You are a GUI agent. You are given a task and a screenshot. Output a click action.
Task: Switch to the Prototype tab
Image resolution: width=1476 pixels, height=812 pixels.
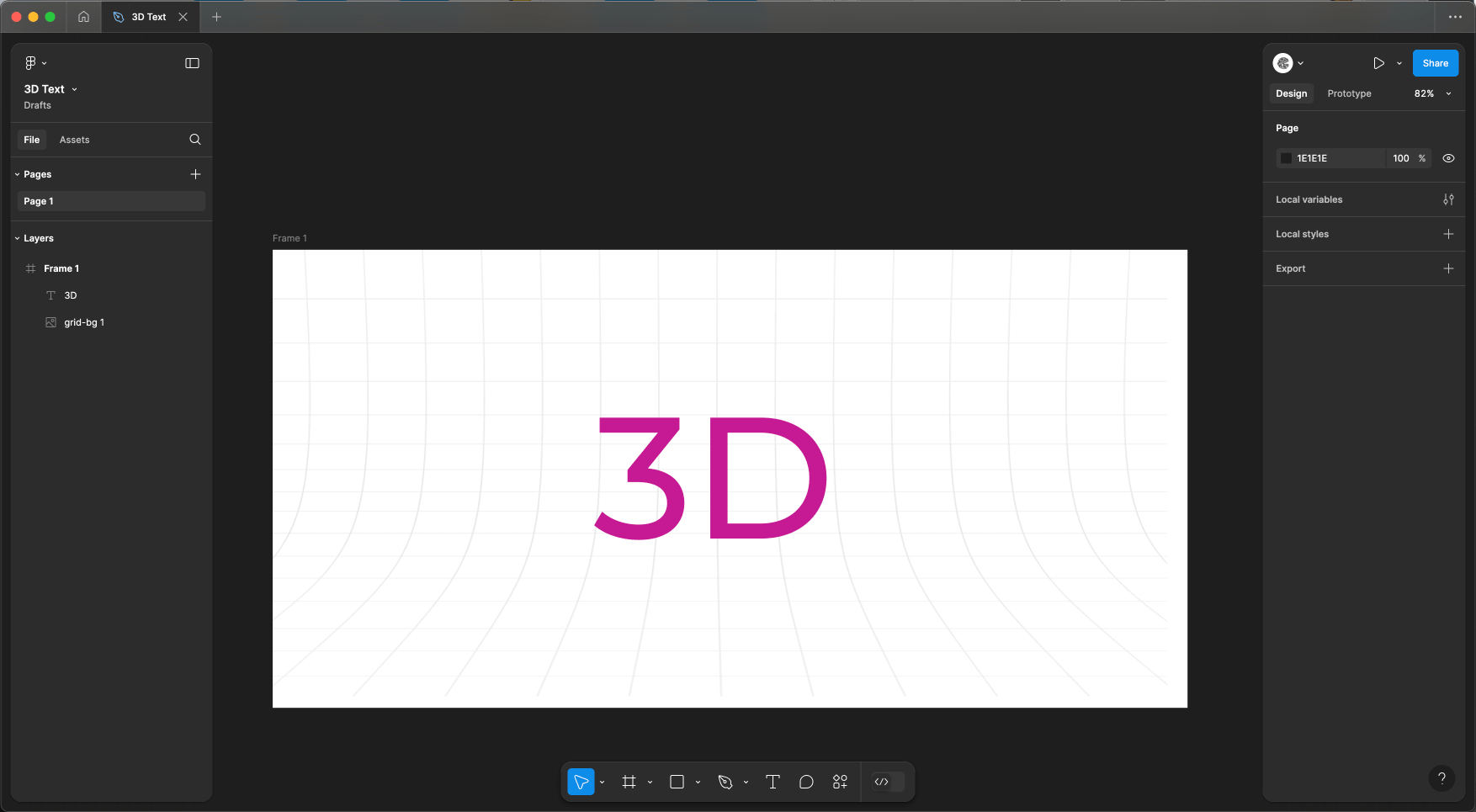point(1349,93)
